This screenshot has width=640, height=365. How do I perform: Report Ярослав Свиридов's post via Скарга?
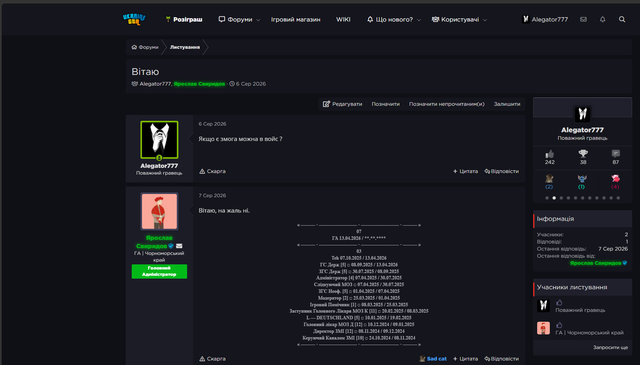(212, 358)
